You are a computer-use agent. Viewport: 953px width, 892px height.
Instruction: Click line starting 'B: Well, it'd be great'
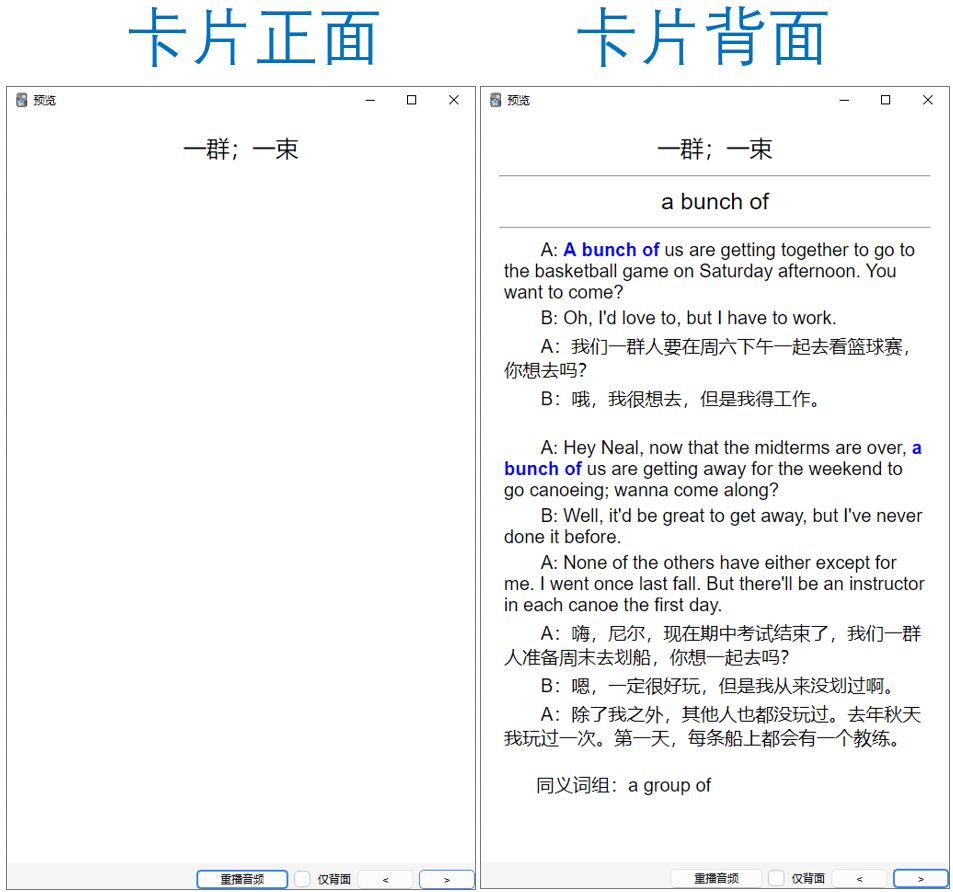click(x=713, y=526)
